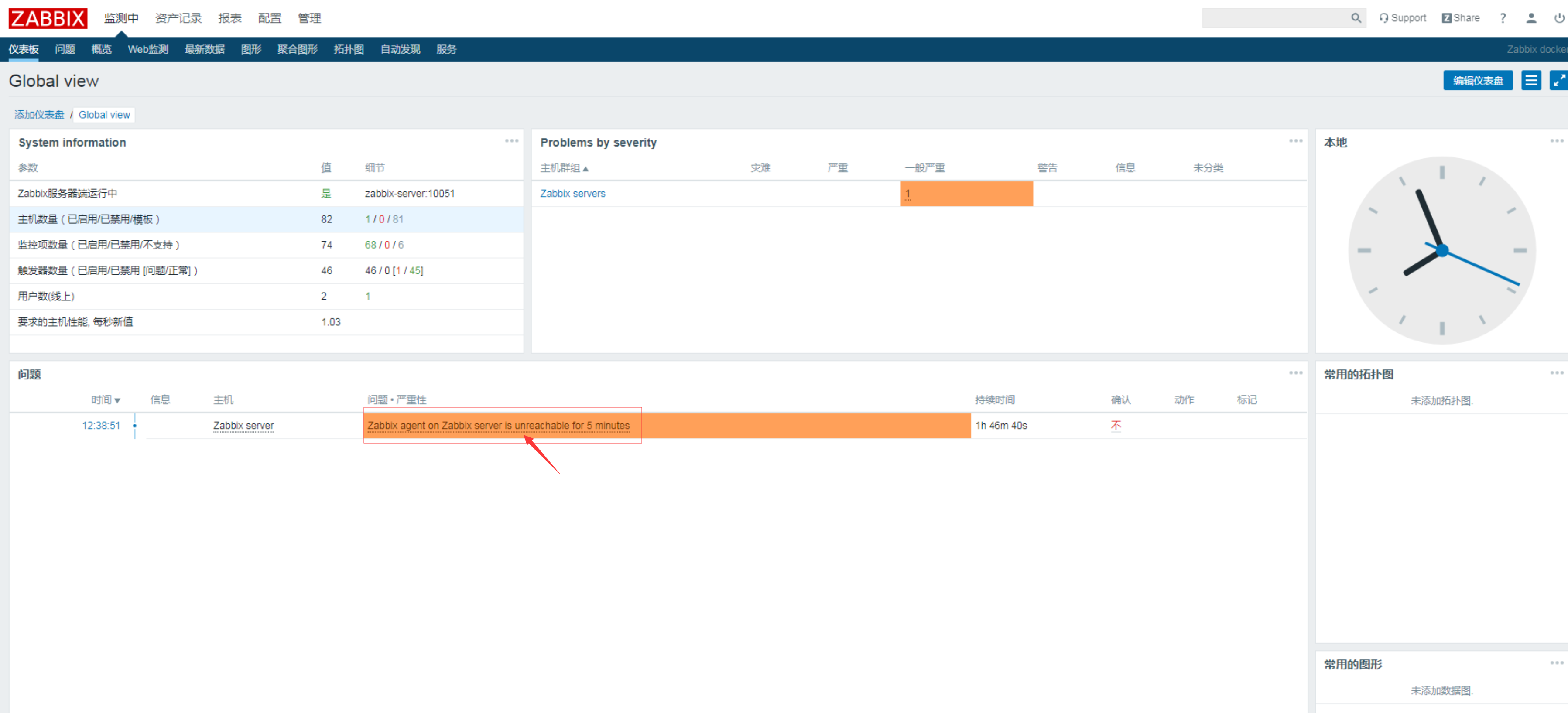Enter kiosk mode with the fullscreen icon
1568x713 pixels.
pyautogui.click(x=1558, y=80)
